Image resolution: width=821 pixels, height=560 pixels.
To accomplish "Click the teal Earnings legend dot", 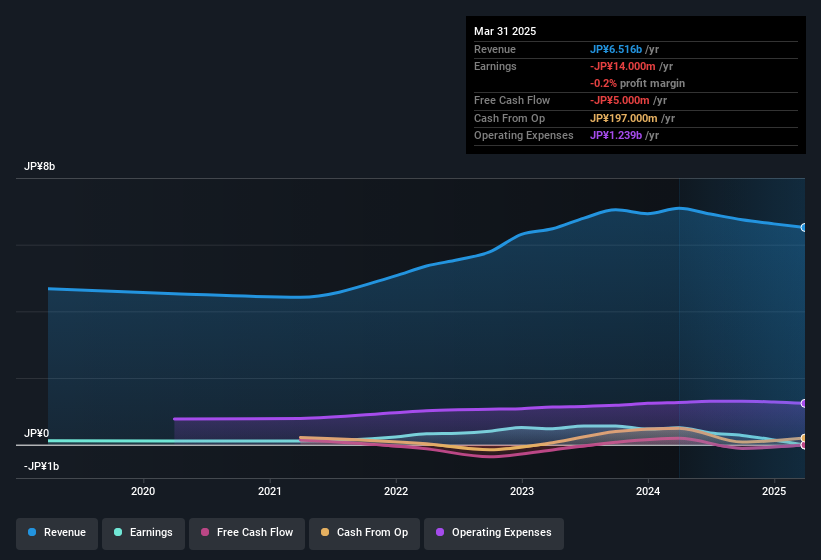I will [118, 532].
